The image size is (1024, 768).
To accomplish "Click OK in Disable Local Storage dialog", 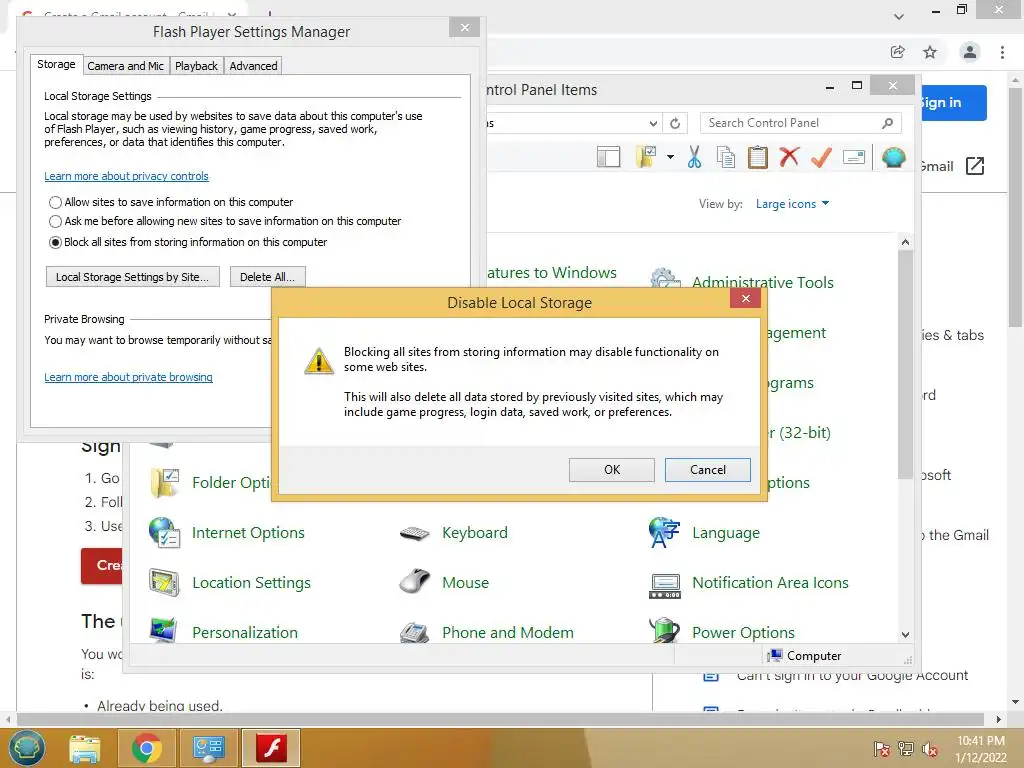I will (611, 470).
